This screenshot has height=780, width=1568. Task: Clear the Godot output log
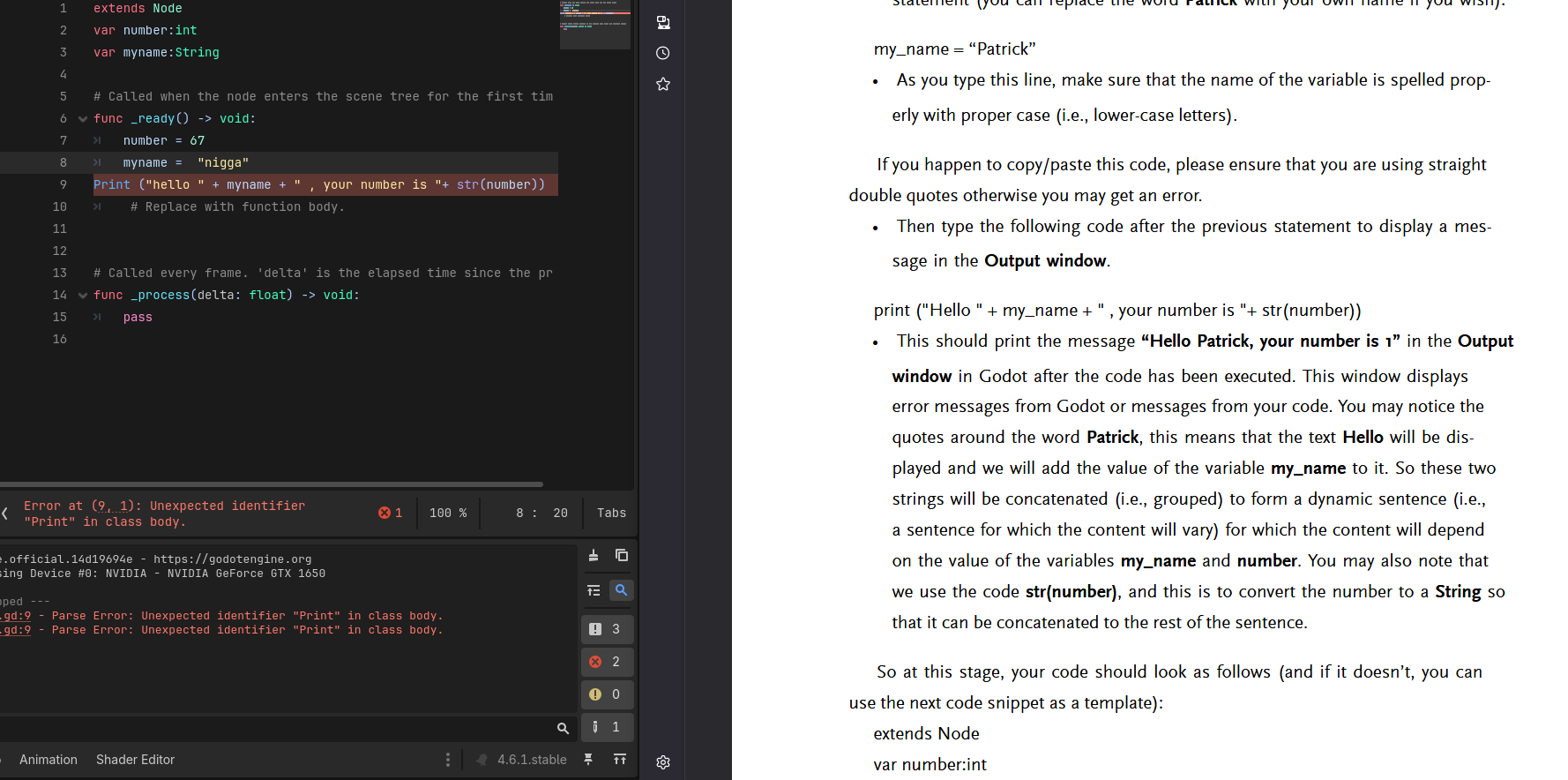(594, 555)
